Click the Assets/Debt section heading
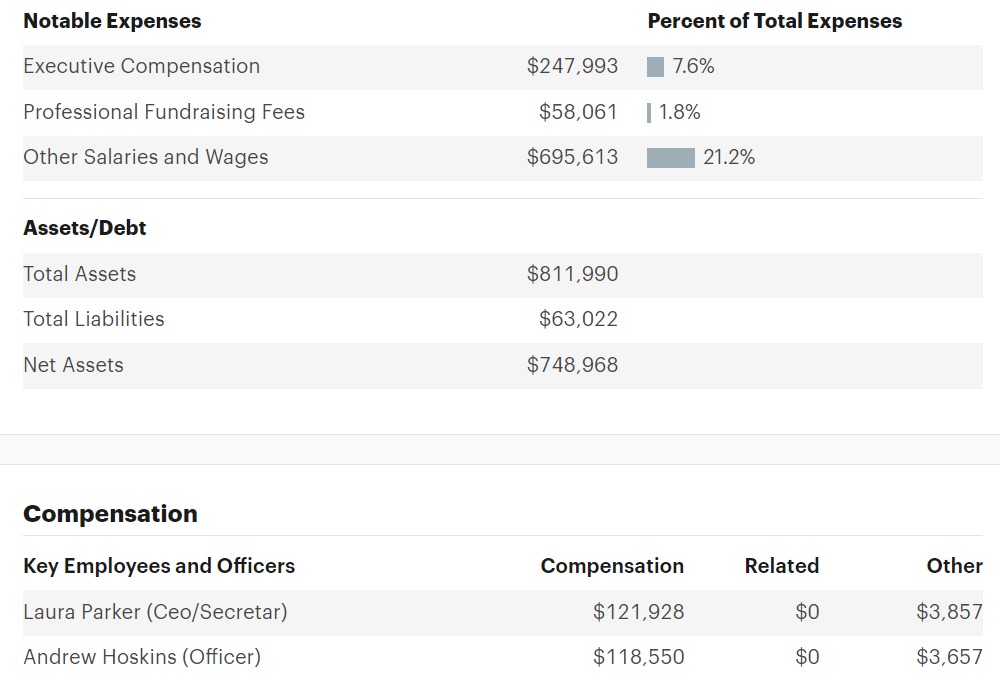 (x=85, y=228)
